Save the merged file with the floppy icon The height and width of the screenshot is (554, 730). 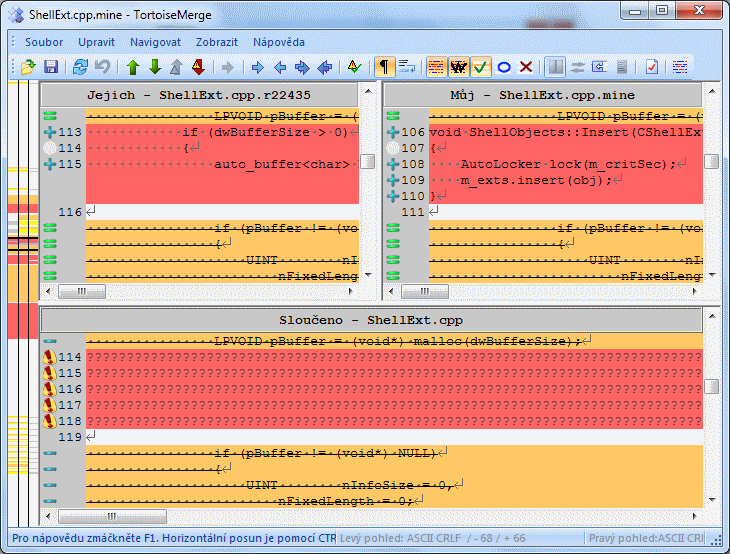point(51,67)
